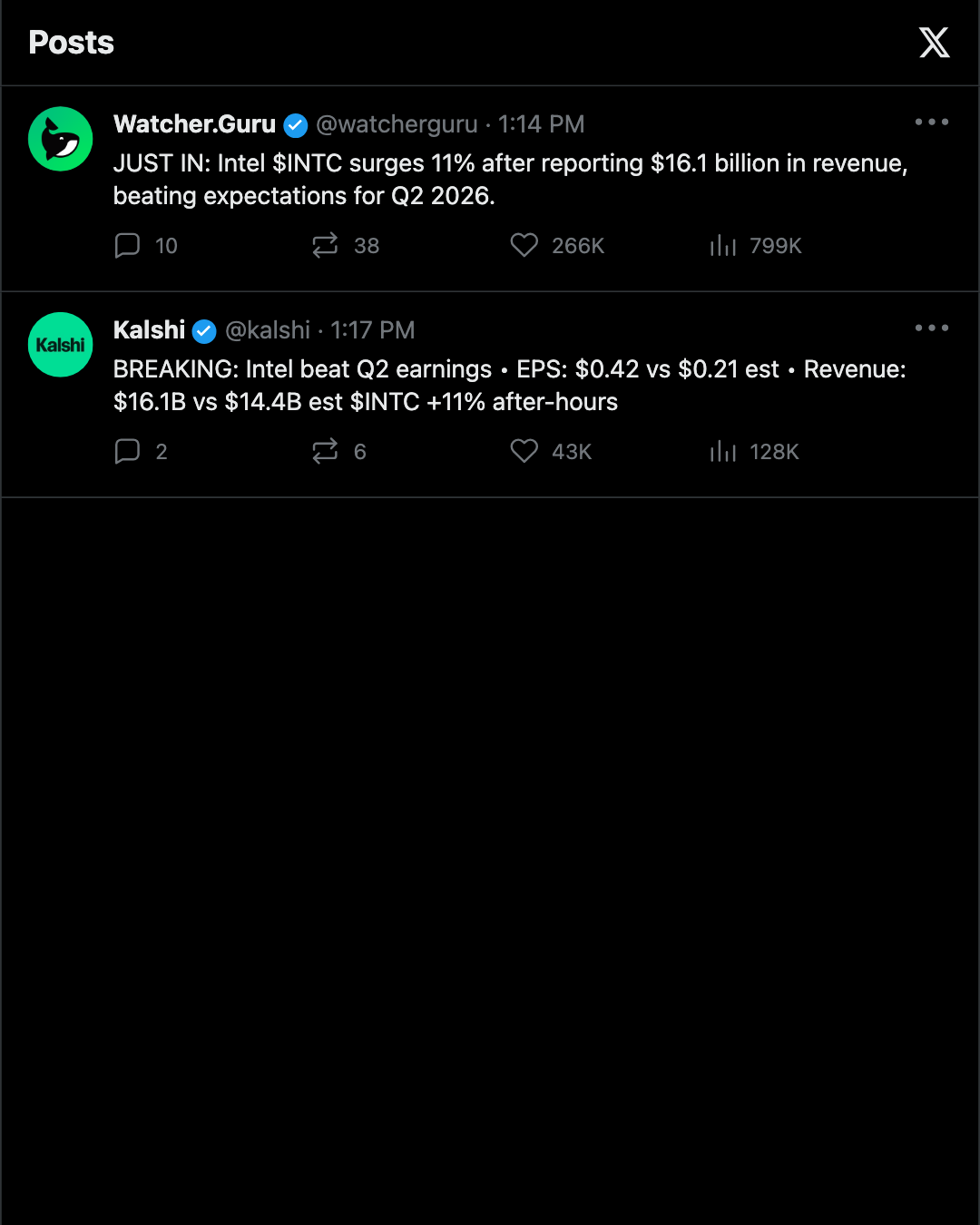Viewport: 980px width, 1225px height.
Task: Open more options for Watcher.Guru post
Action: (x=932, y=122)
